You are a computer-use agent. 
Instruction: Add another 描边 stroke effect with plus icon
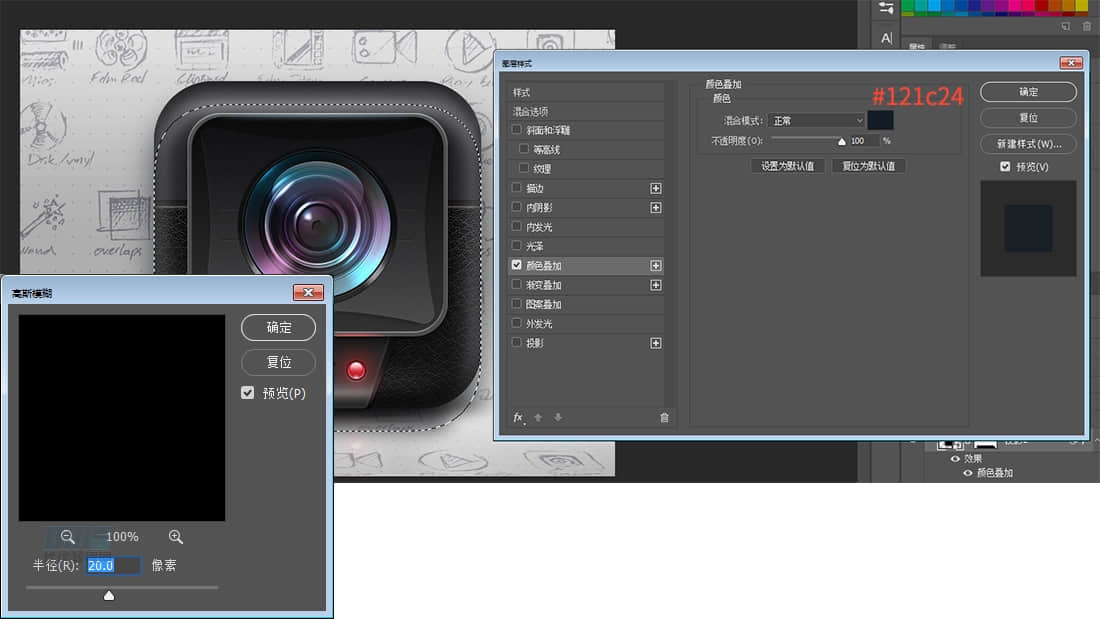click(656, 188)
